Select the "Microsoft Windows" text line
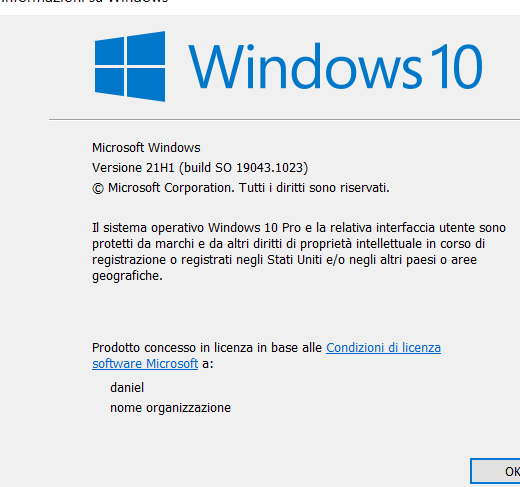 coord(146,148)
